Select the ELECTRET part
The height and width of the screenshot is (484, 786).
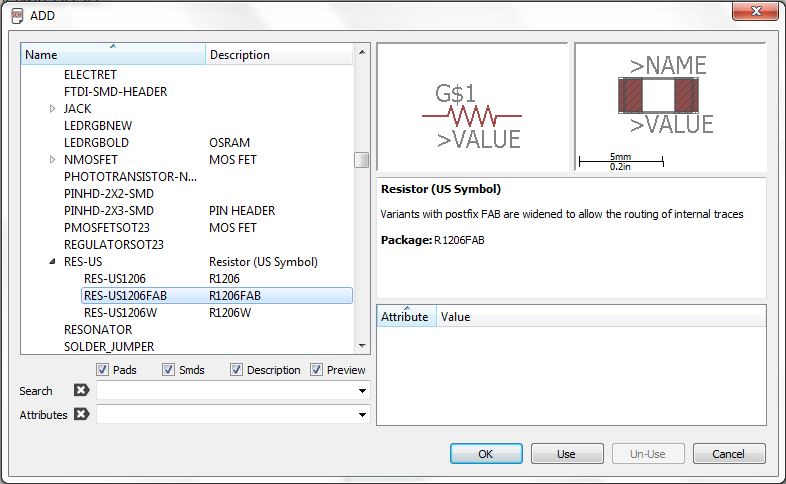click(x=90, y=75)
